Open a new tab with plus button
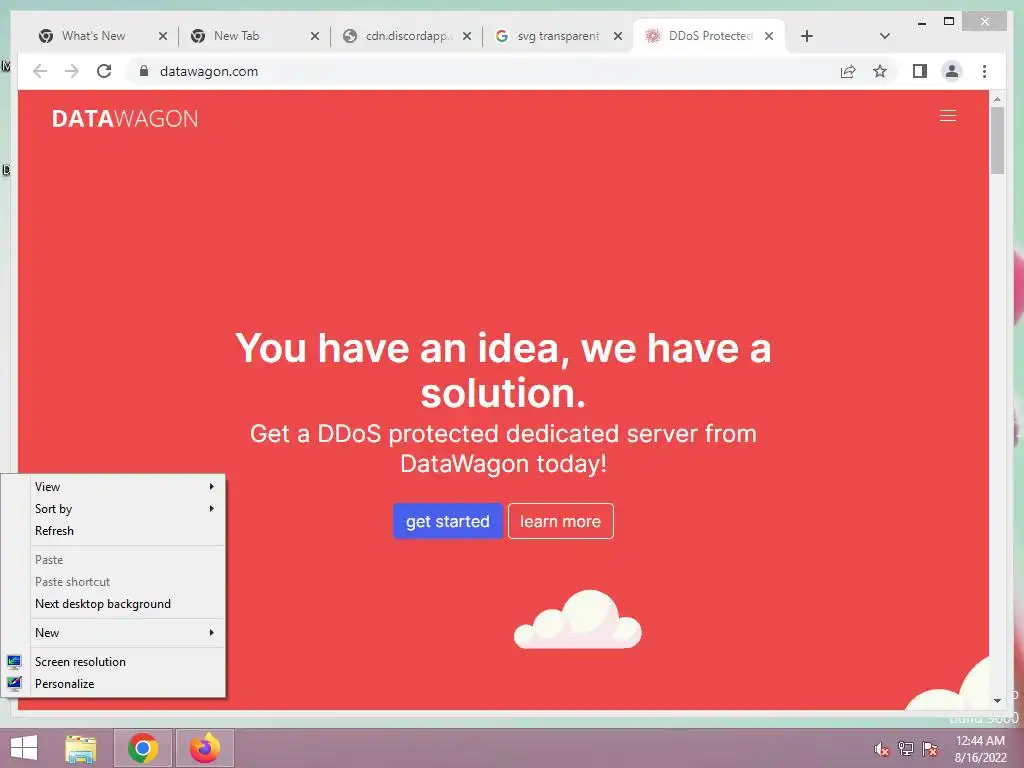Image resolution: width=1024 pixels, height=768 pixels. tap(807, 36)
